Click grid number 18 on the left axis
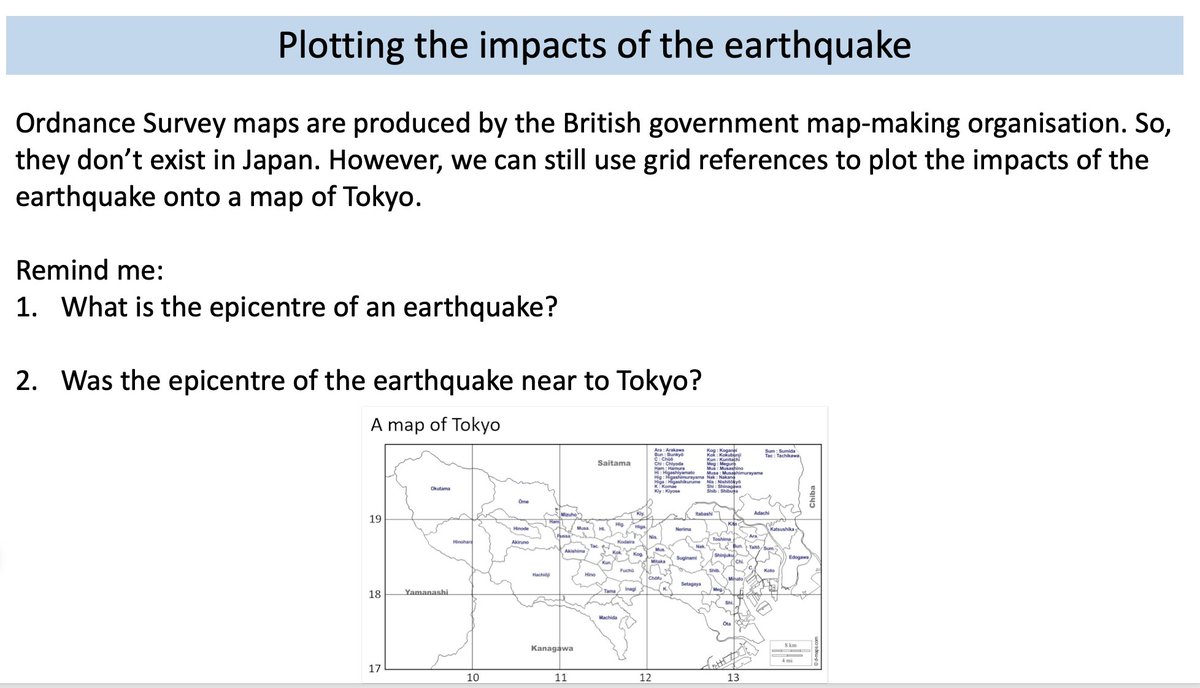 tap(376, 595)
